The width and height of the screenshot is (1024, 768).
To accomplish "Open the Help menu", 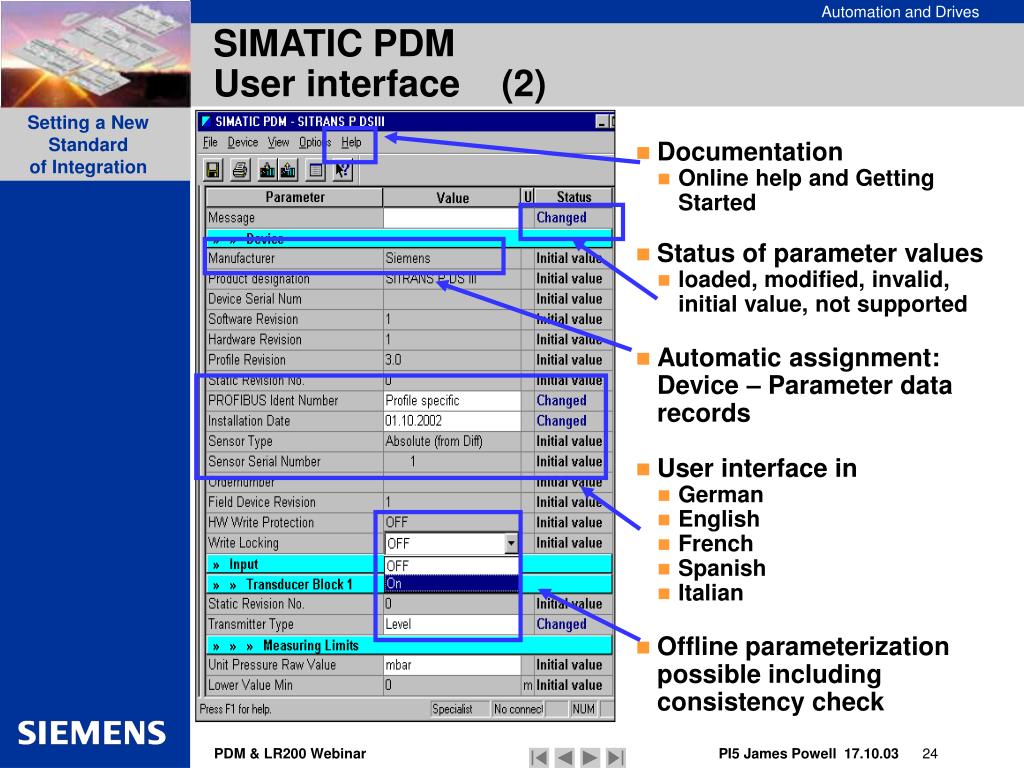I will (351, 142).
